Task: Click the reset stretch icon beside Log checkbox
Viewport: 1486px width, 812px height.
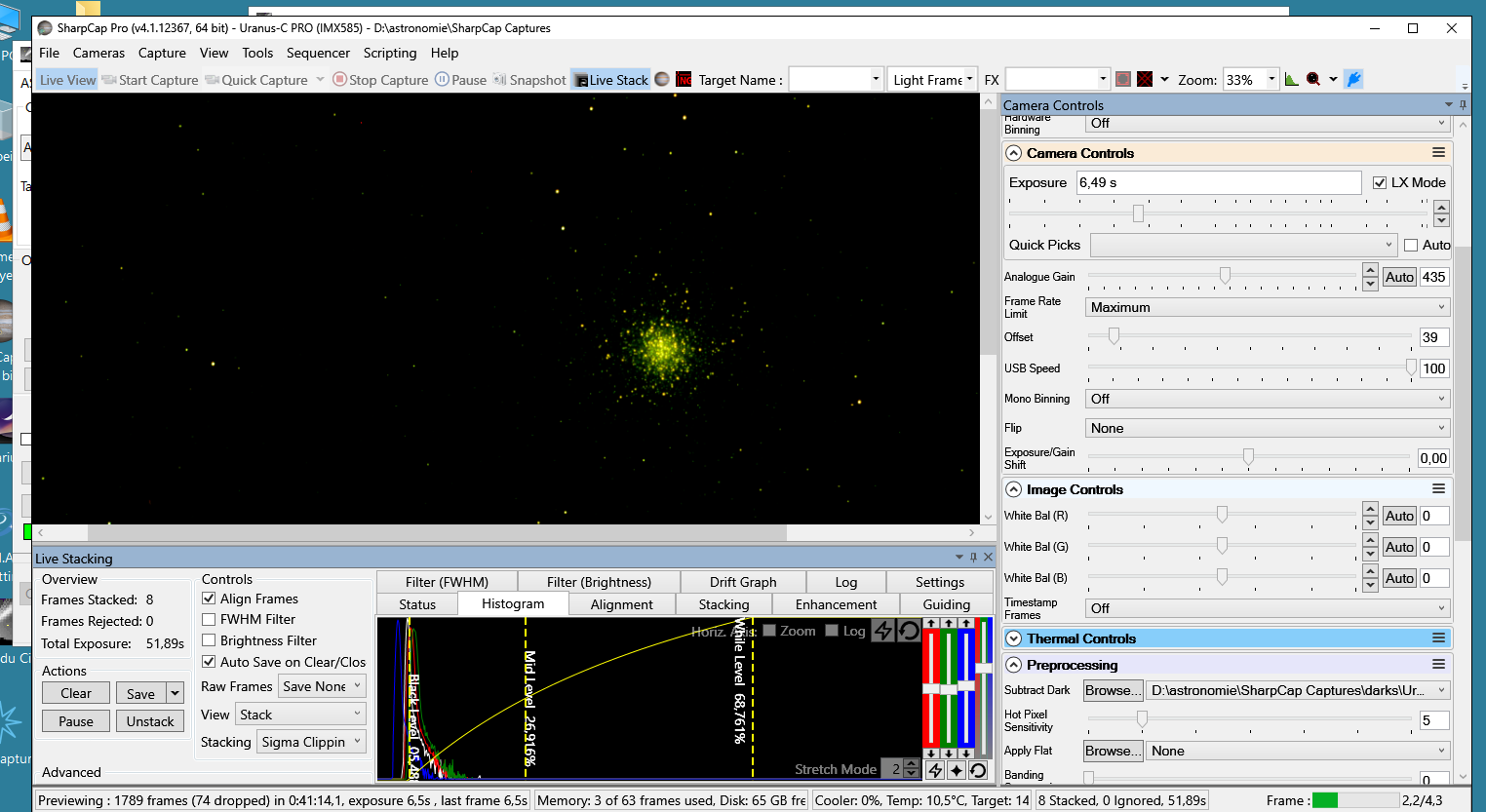Action: (x=909, y=631)
